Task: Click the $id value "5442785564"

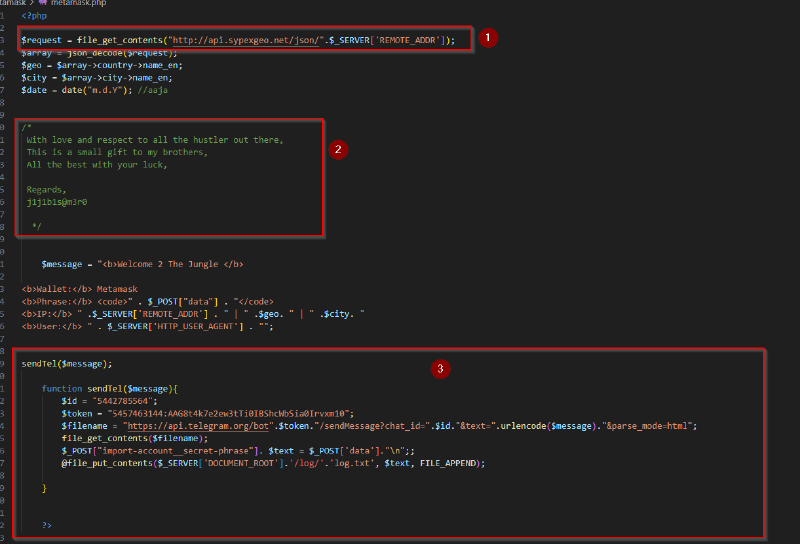Action: [x=122, y=401]
